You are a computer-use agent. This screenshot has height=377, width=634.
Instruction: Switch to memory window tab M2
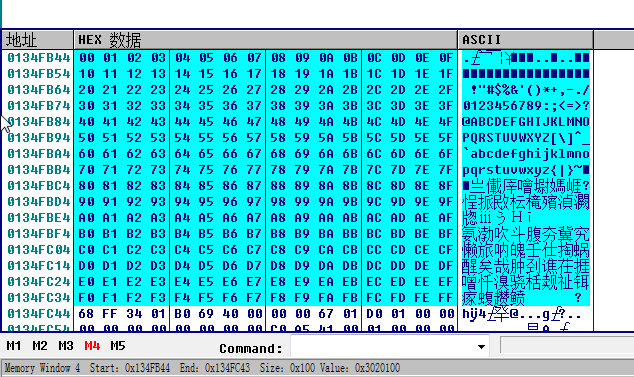[40, 346]
